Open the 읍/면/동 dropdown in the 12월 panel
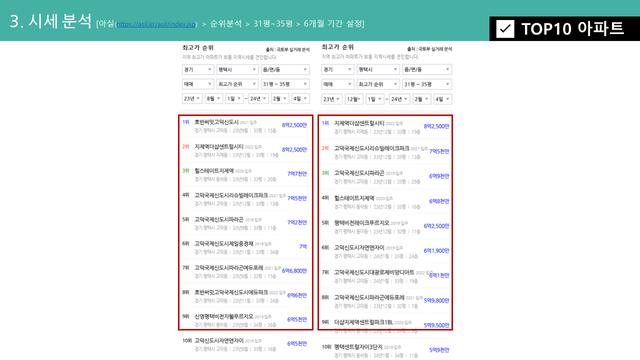 click(x=427, y=69)
